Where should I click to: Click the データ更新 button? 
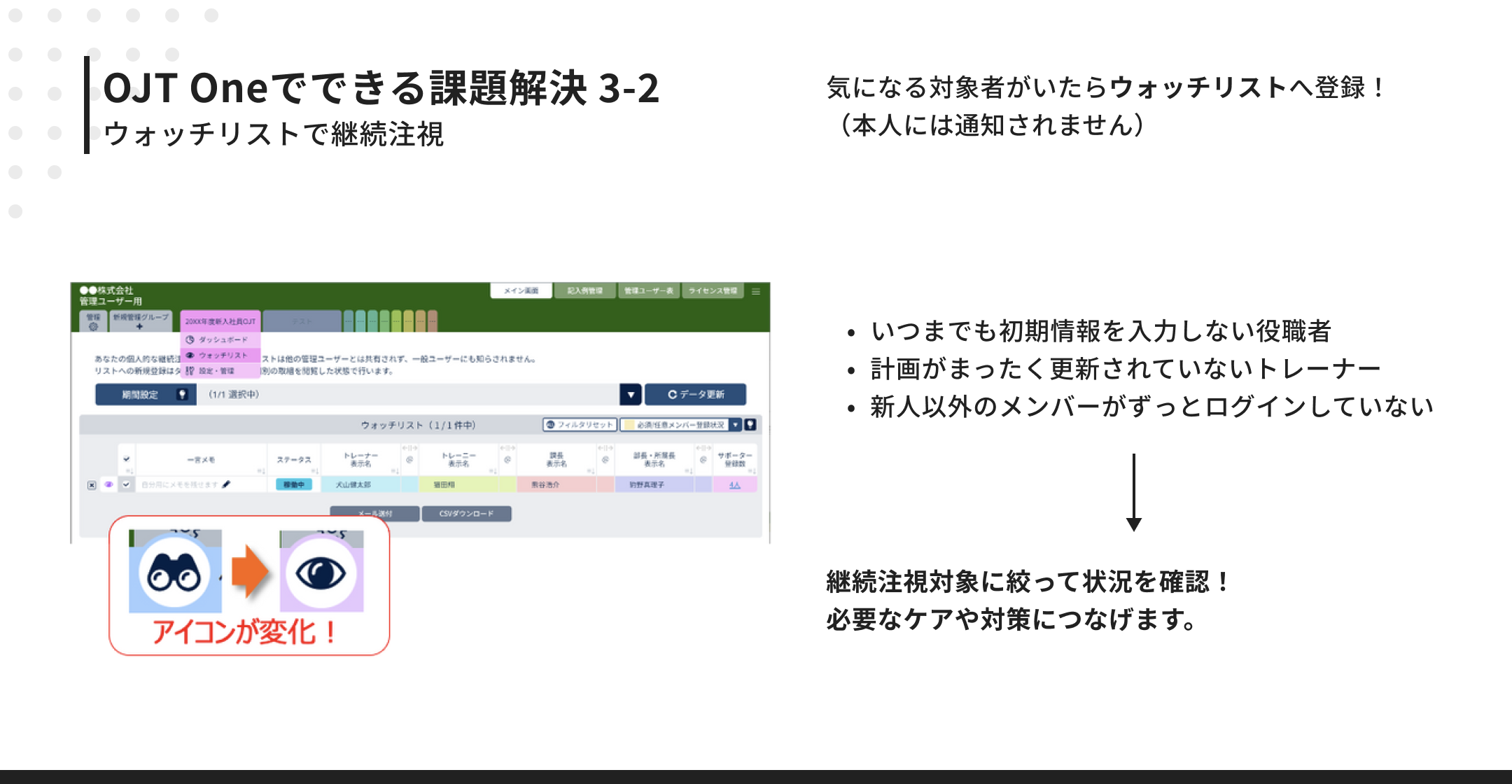click(695, 395)
